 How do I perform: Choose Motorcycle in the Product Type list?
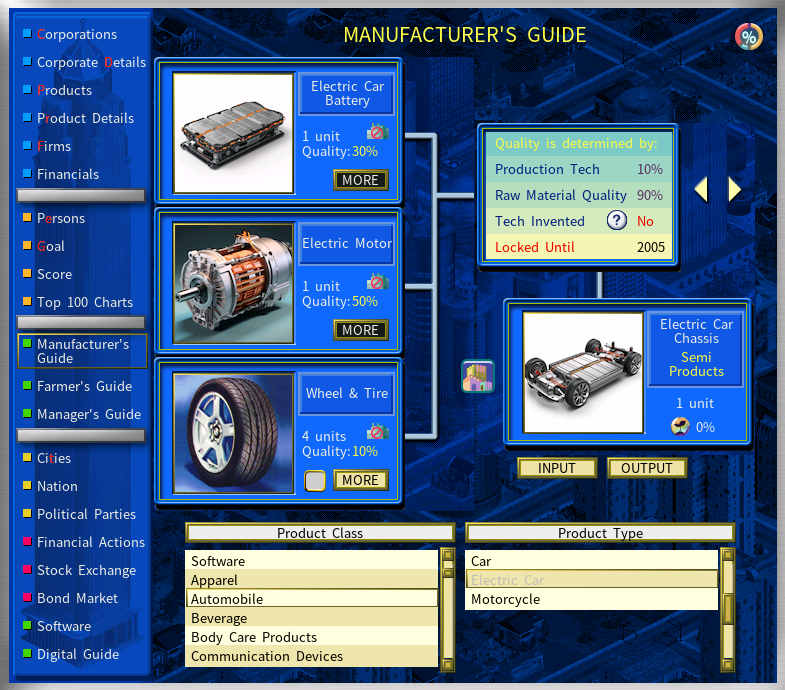(592, 599)
